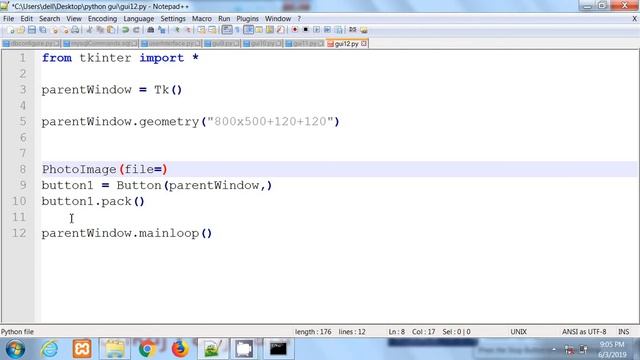640x360 pixels.
Task: Start macro recording with red dot
Action: (x=295, y=30)
